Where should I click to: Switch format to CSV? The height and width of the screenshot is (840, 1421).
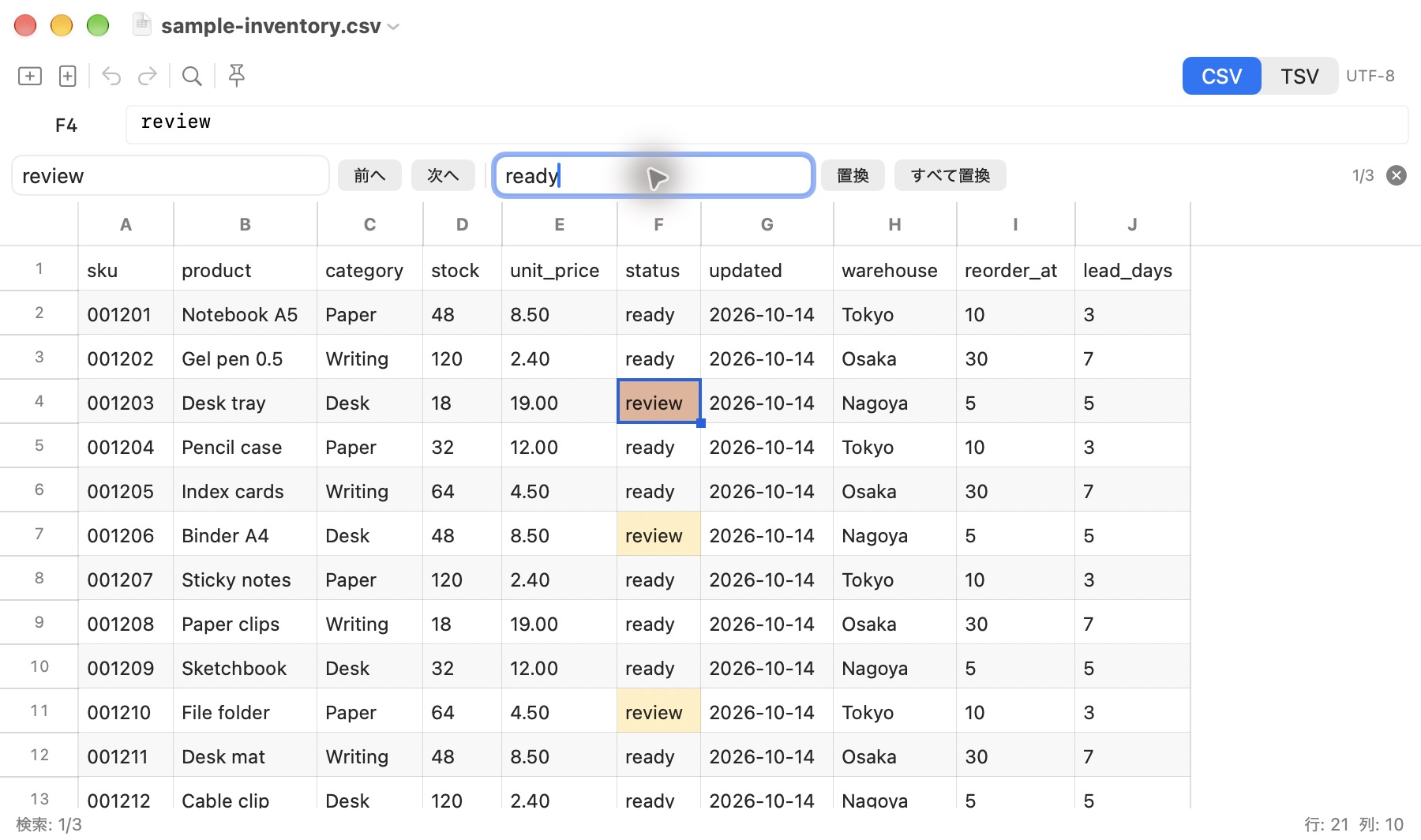pyautogui.click(x=1221, y=76)
